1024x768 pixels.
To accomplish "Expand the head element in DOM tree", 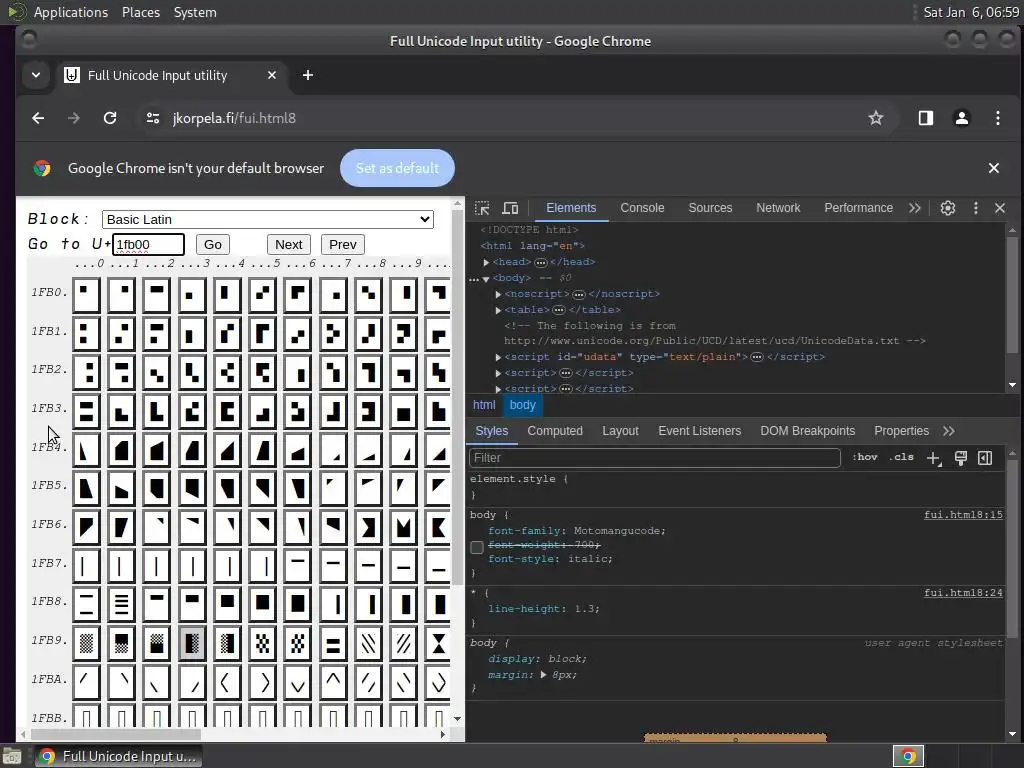I will [x=487, y=263].
